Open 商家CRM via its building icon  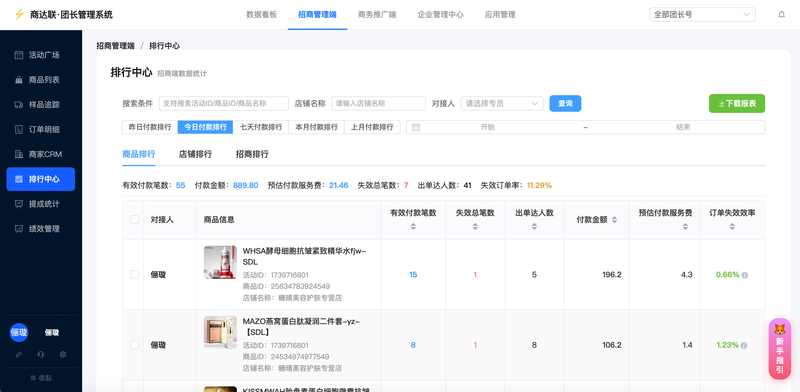(19, 154)
